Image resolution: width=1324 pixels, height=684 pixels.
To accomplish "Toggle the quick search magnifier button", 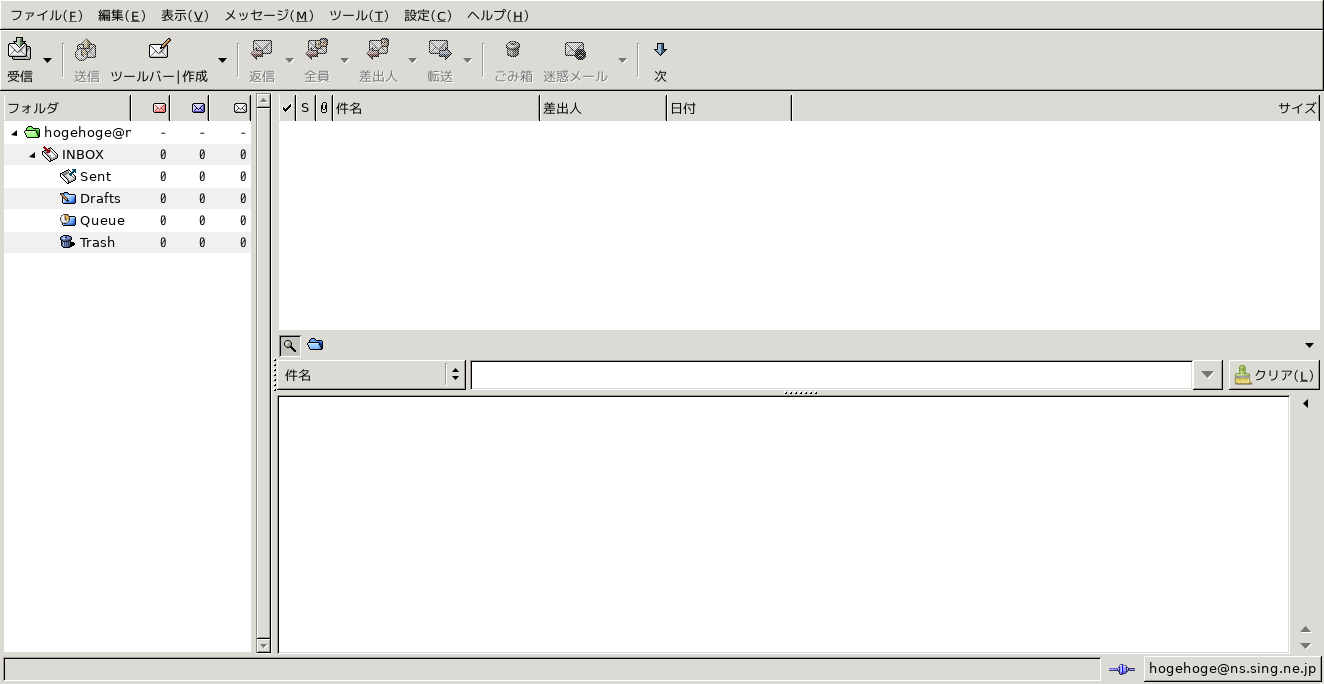I will coord(289,345).
